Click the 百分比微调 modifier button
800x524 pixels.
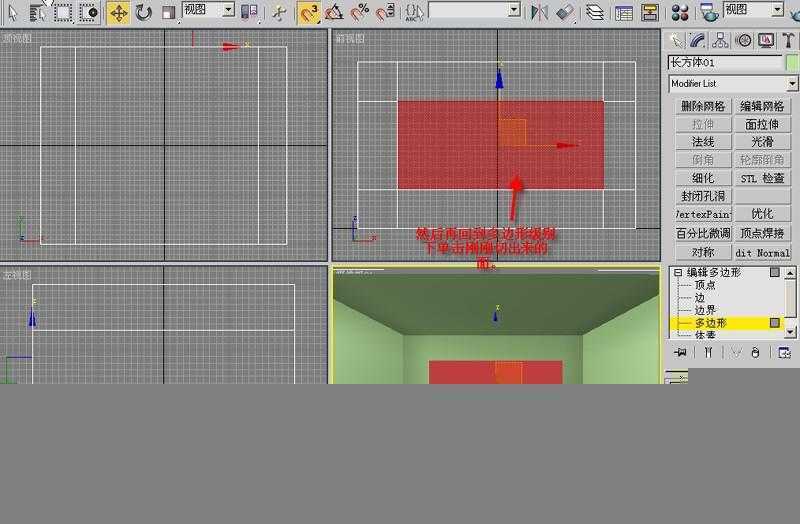[x=703, y=233]
